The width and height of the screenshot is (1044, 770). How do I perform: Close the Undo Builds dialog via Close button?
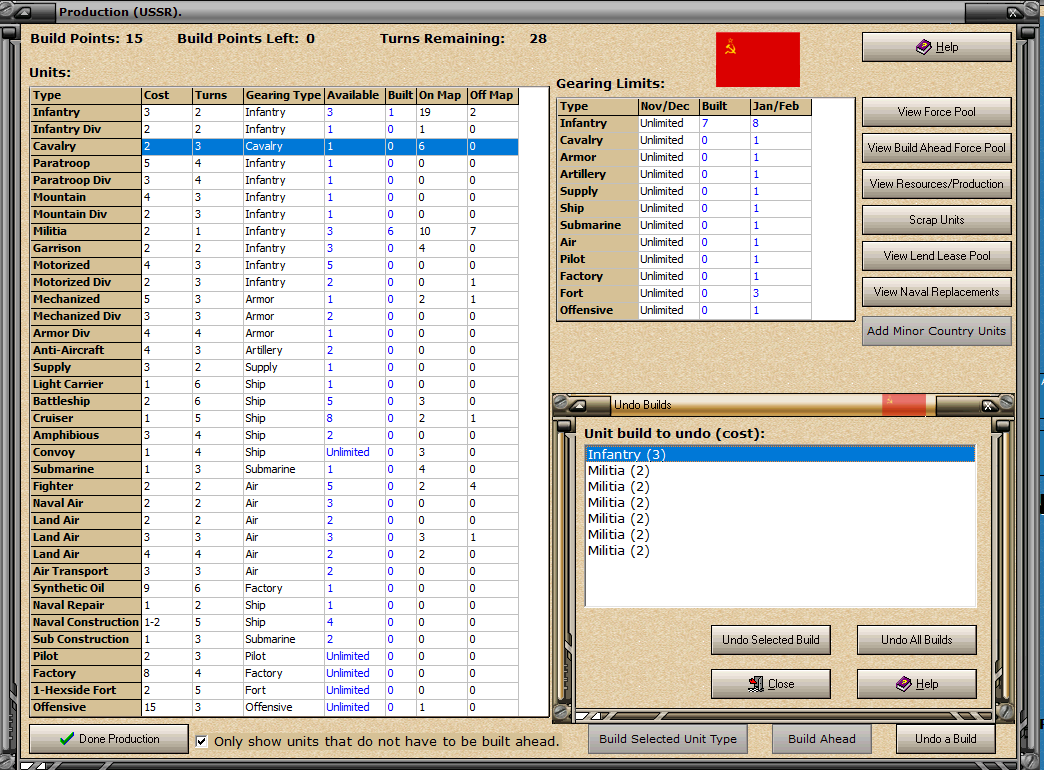coord(770,684)
